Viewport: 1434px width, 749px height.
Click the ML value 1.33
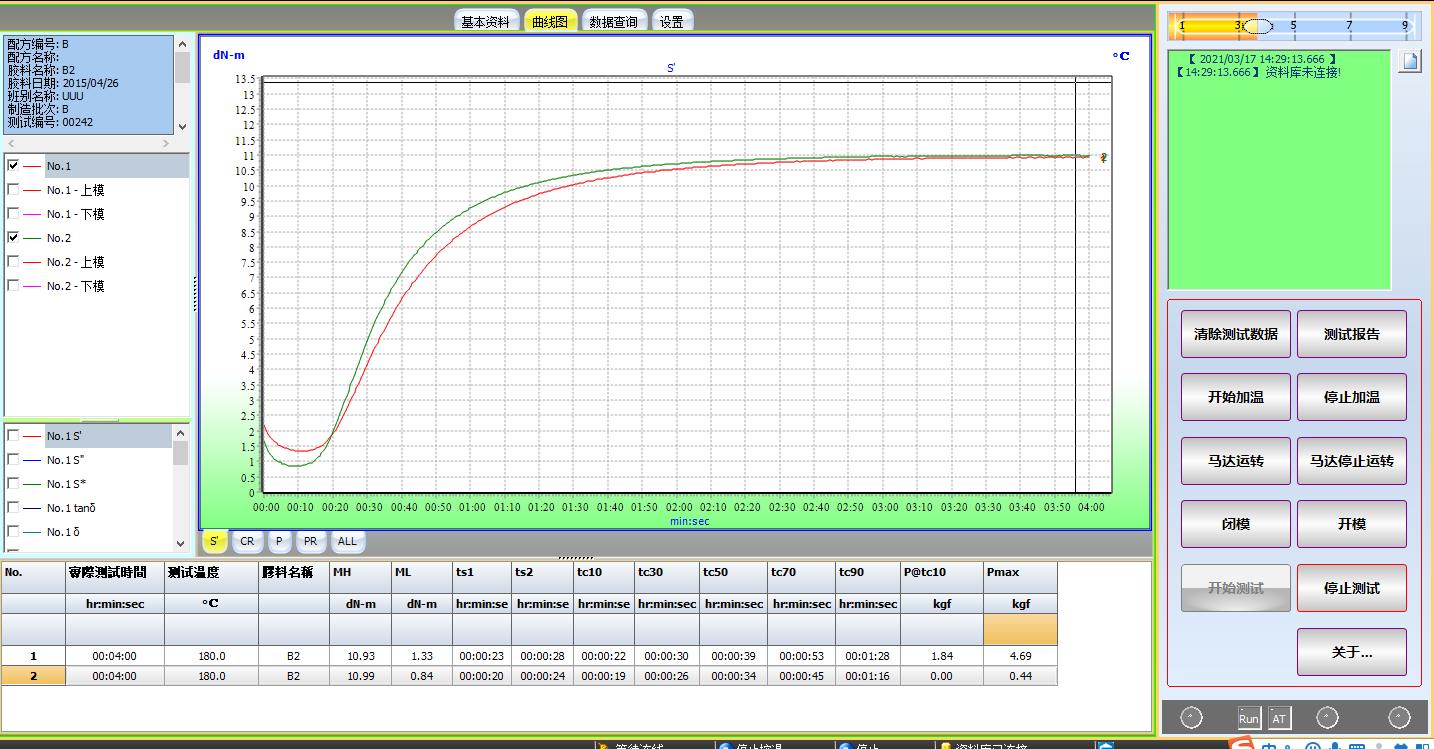tap(421, 656)
